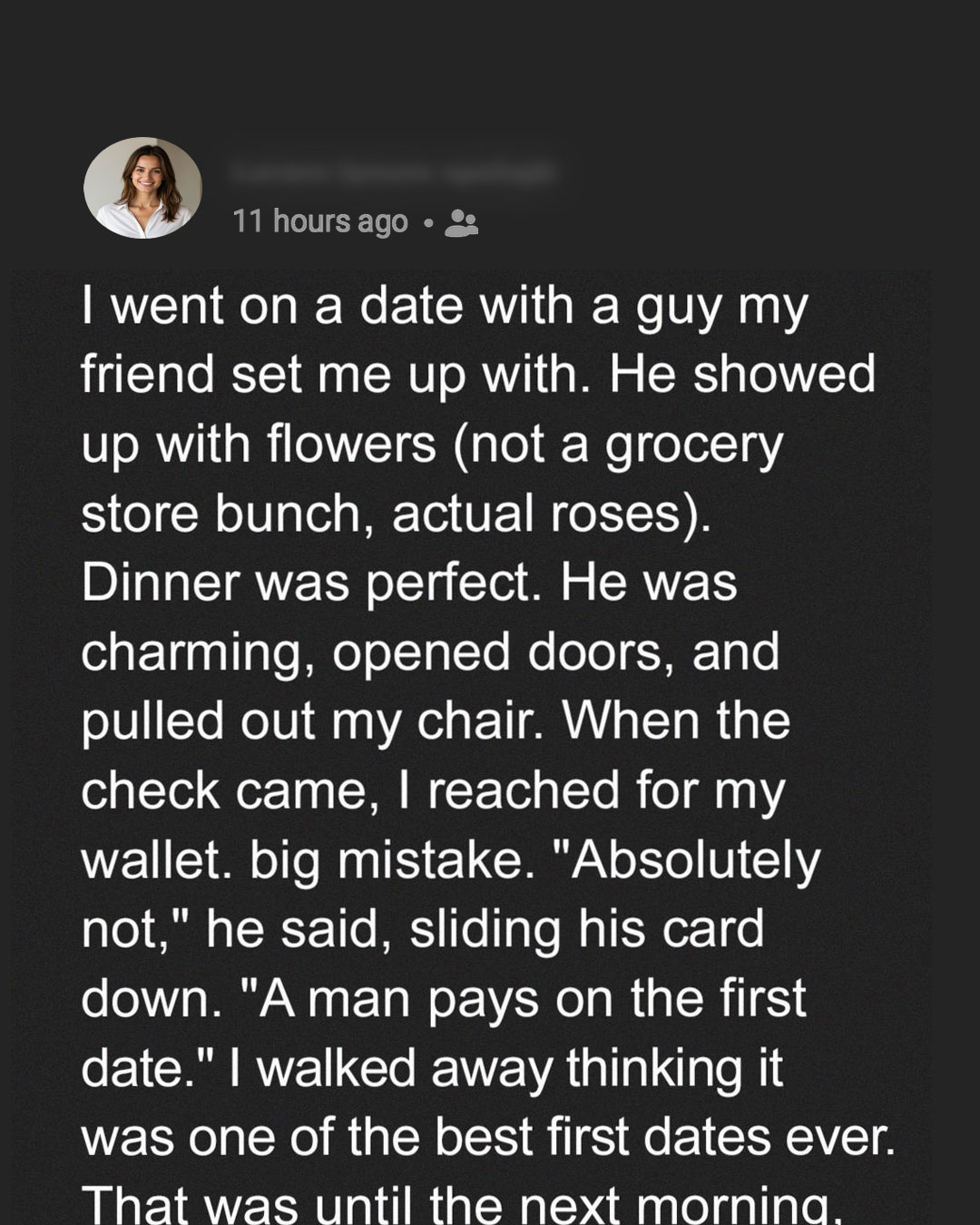The height and width of the screenshot is (1225, 980).
Task: Click the word "grocery" in the post
Action: (x=693, y=446)
